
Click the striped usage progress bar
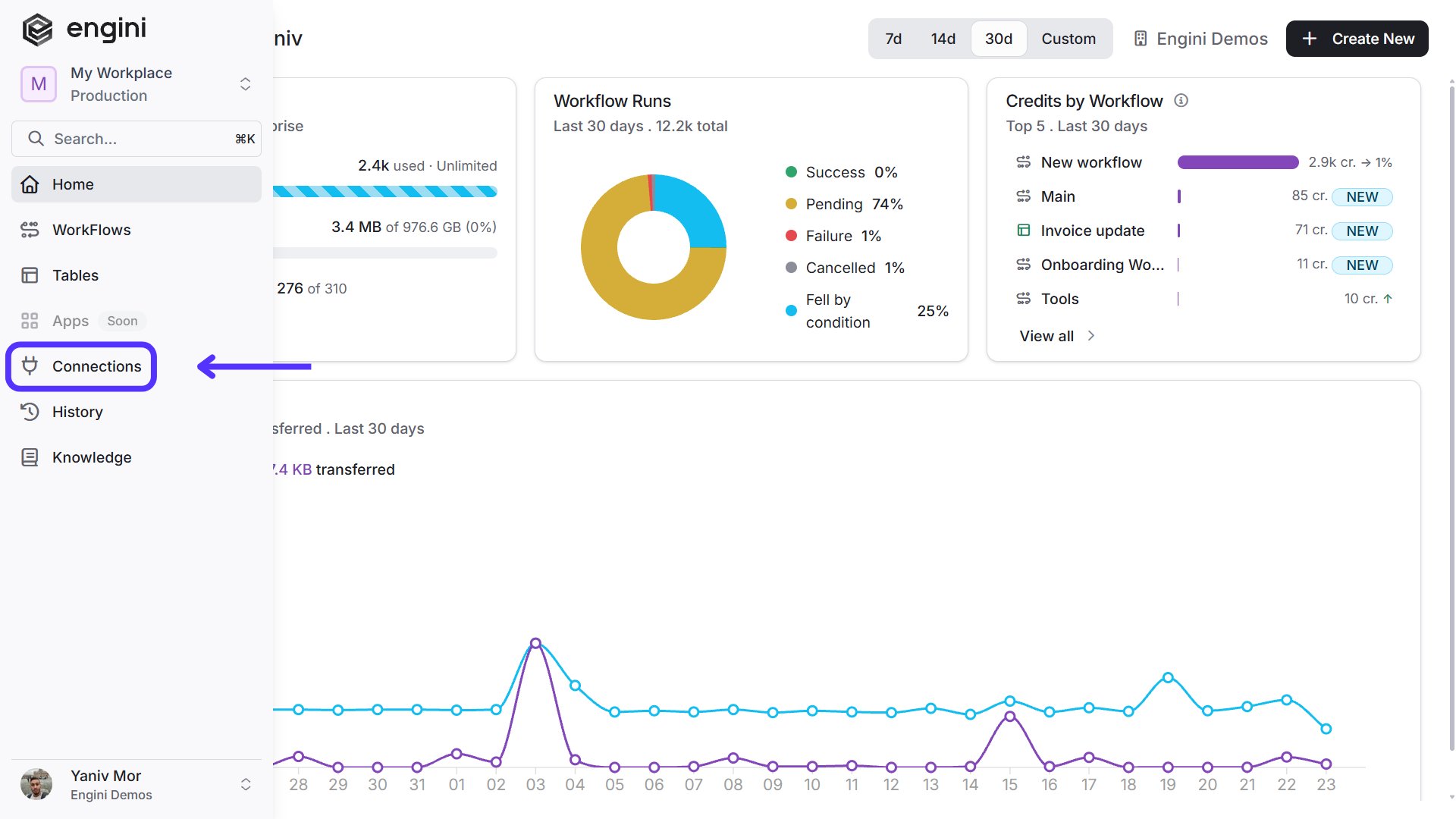coord(384,191)
